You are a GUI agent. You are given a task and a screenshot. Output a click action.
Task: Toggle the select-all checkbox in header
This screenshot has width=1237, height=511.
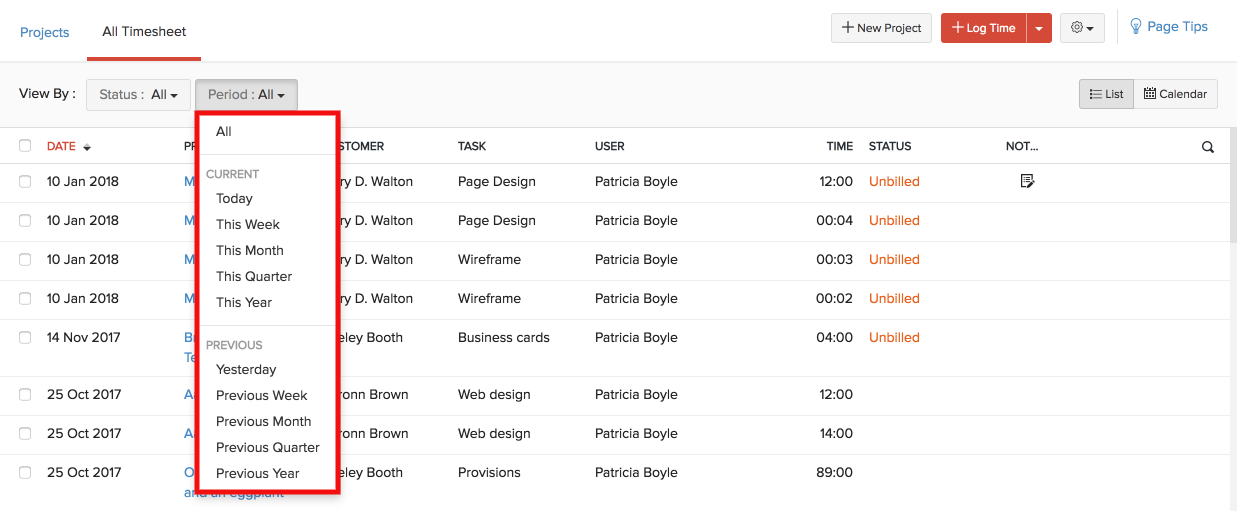point(25,146)
